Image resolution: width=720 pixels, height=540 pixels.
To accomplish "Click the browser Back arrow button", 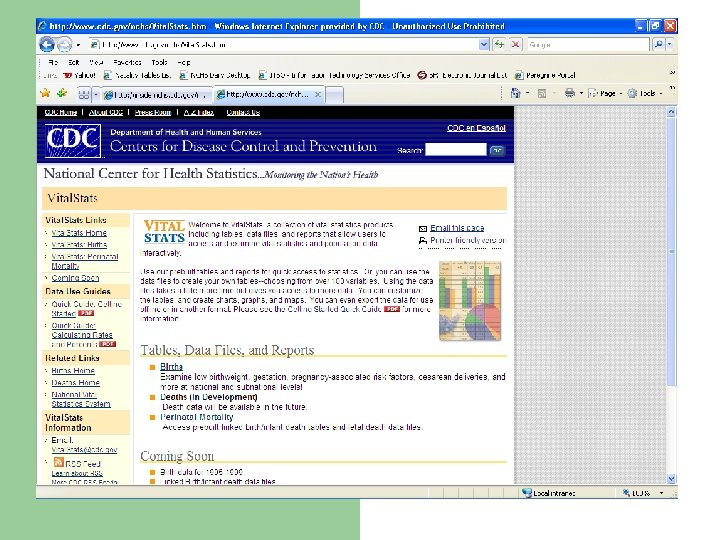I will (47, 45).
